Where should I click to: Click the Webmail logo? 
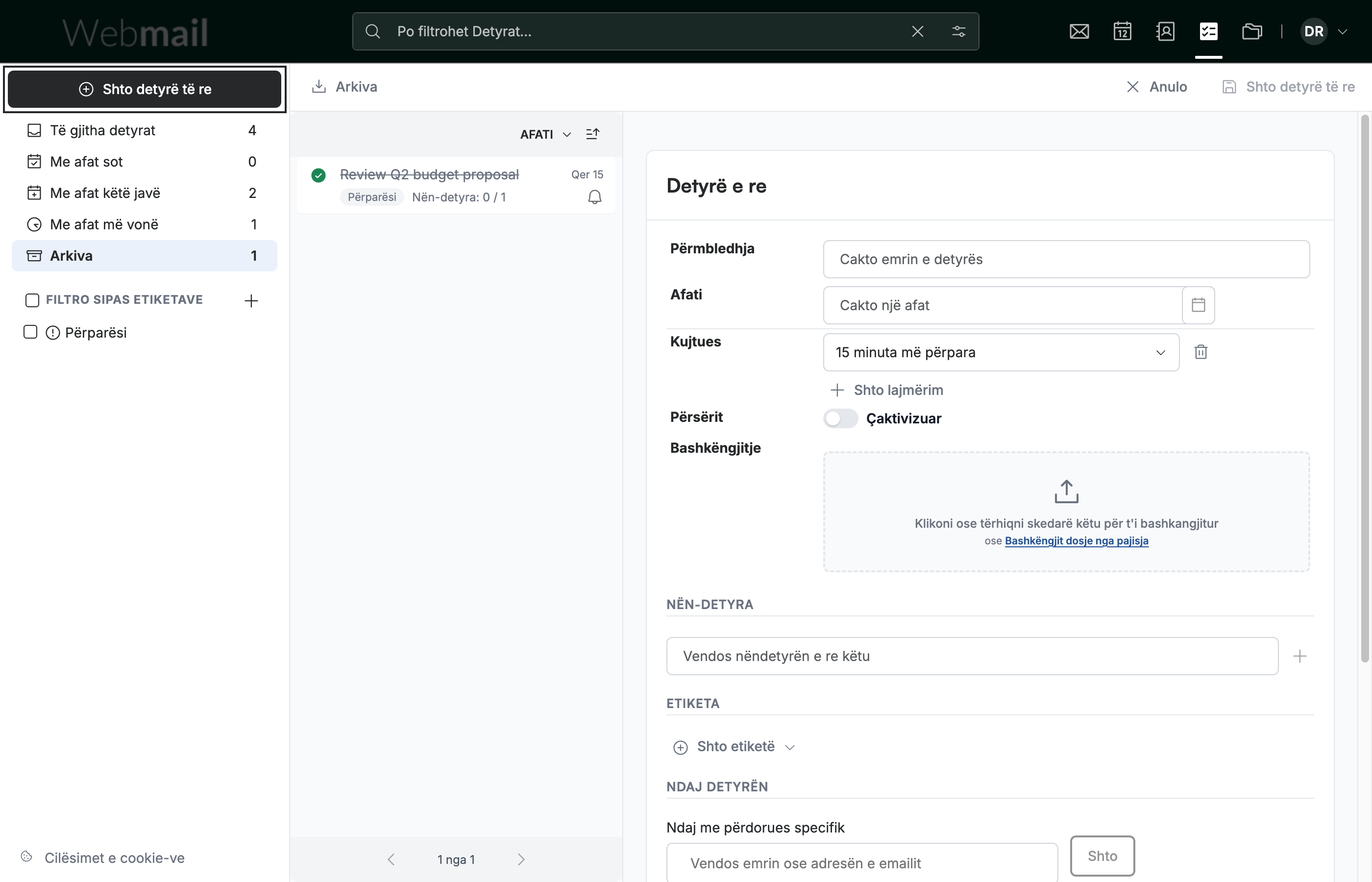[135, 33]
